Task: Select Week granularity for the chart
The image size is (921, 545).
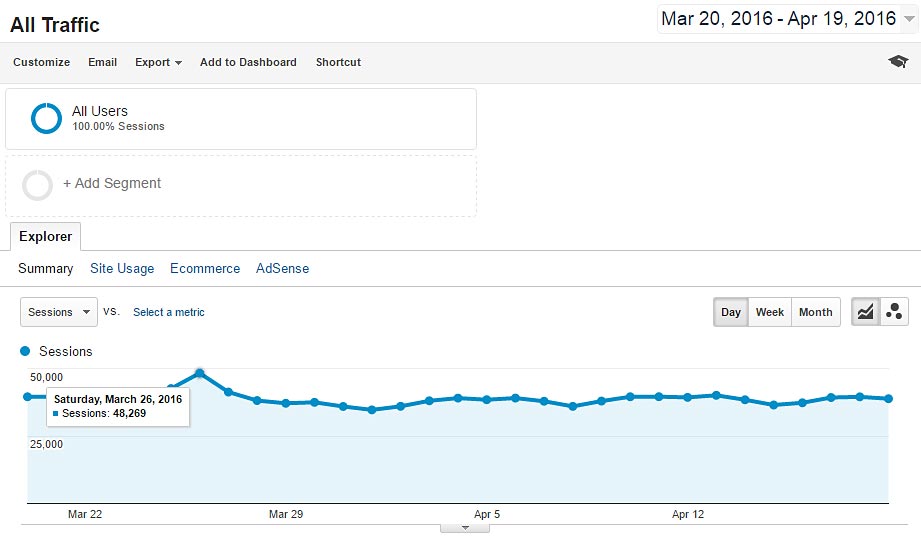Action: click(769, 312)
